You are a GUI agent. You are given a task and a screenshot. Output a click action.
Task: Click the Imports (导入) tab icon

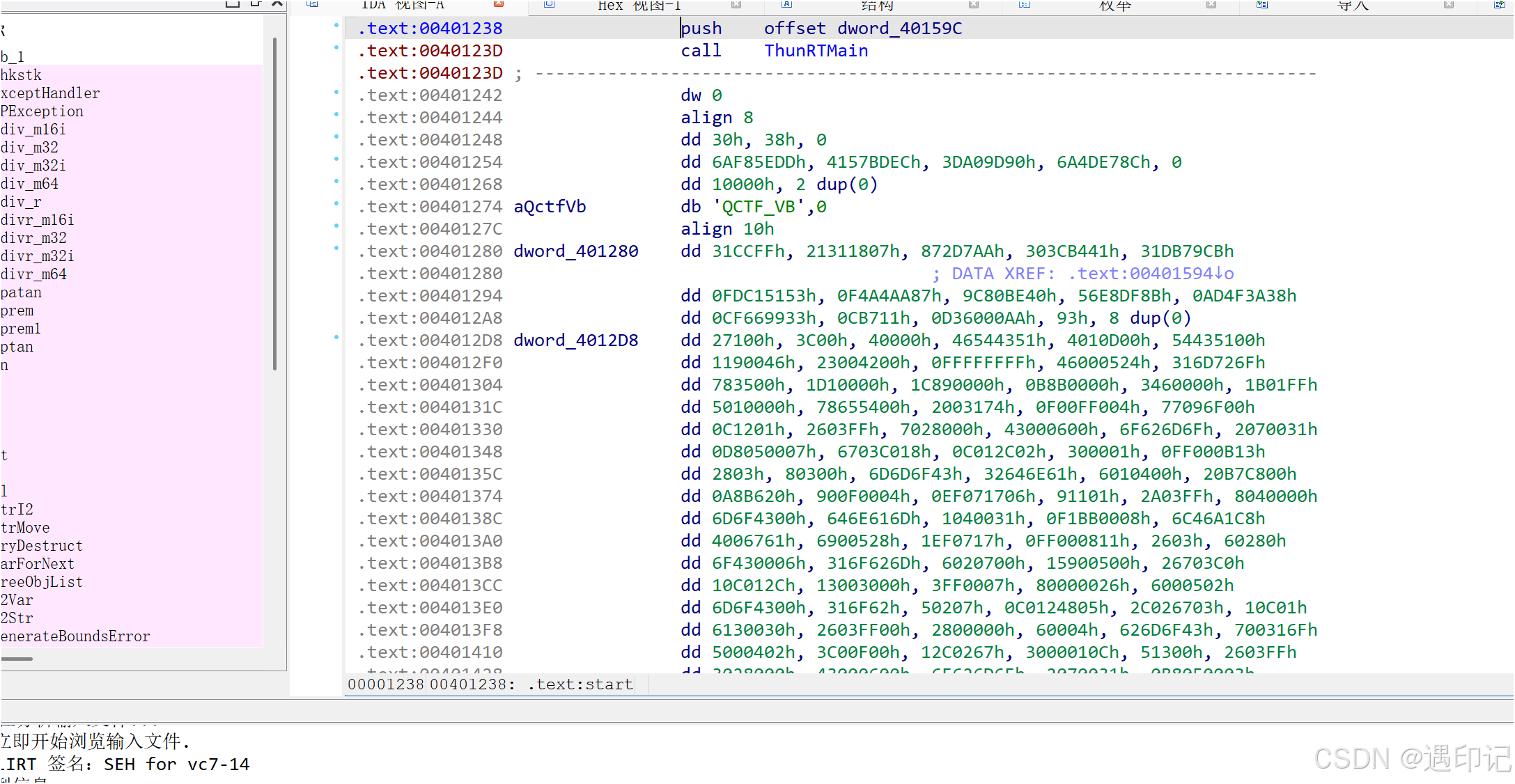point(1261,4)
